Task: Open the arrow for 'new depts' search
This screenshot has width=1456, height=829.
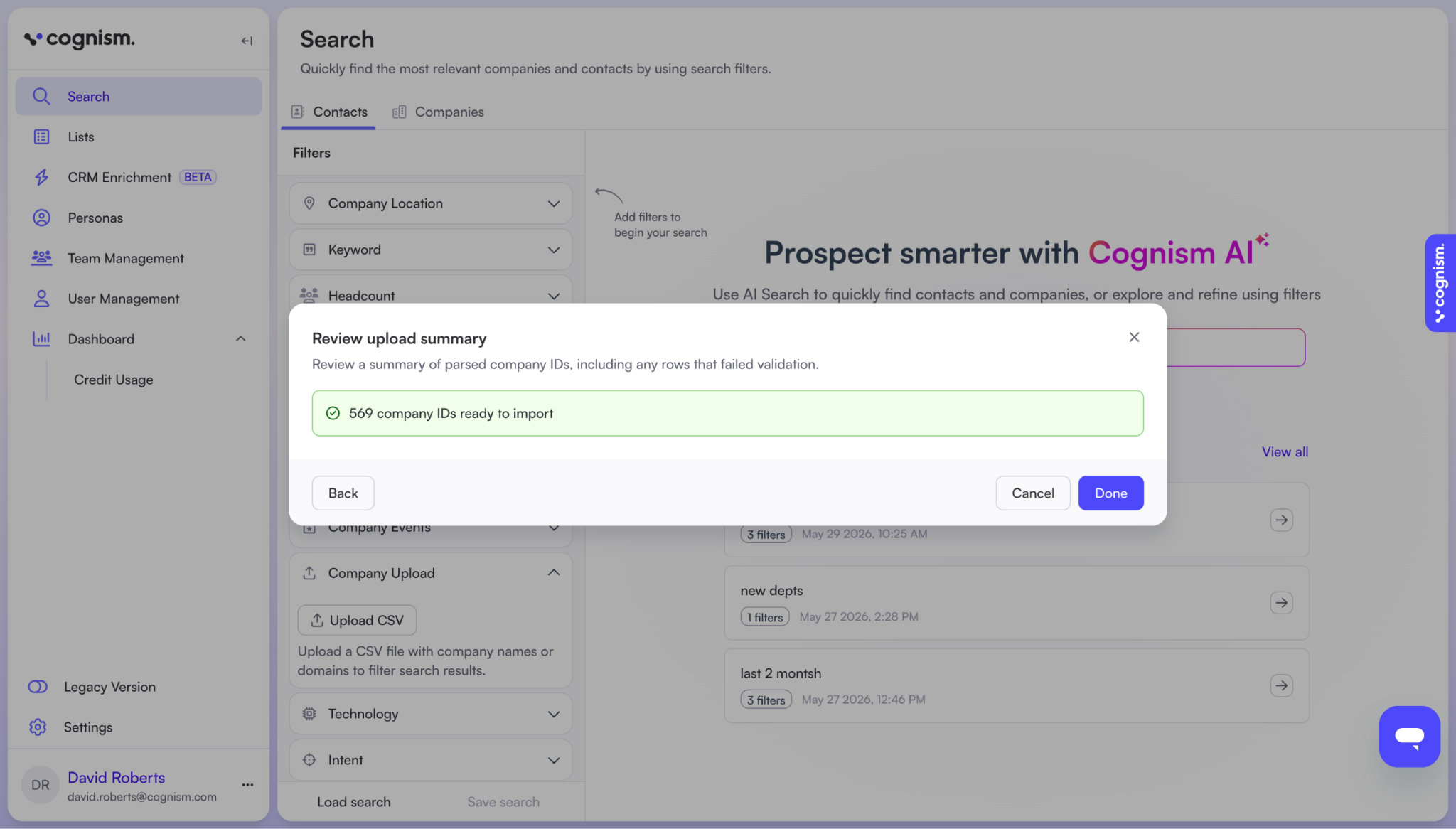Action: click(1281, 603)
